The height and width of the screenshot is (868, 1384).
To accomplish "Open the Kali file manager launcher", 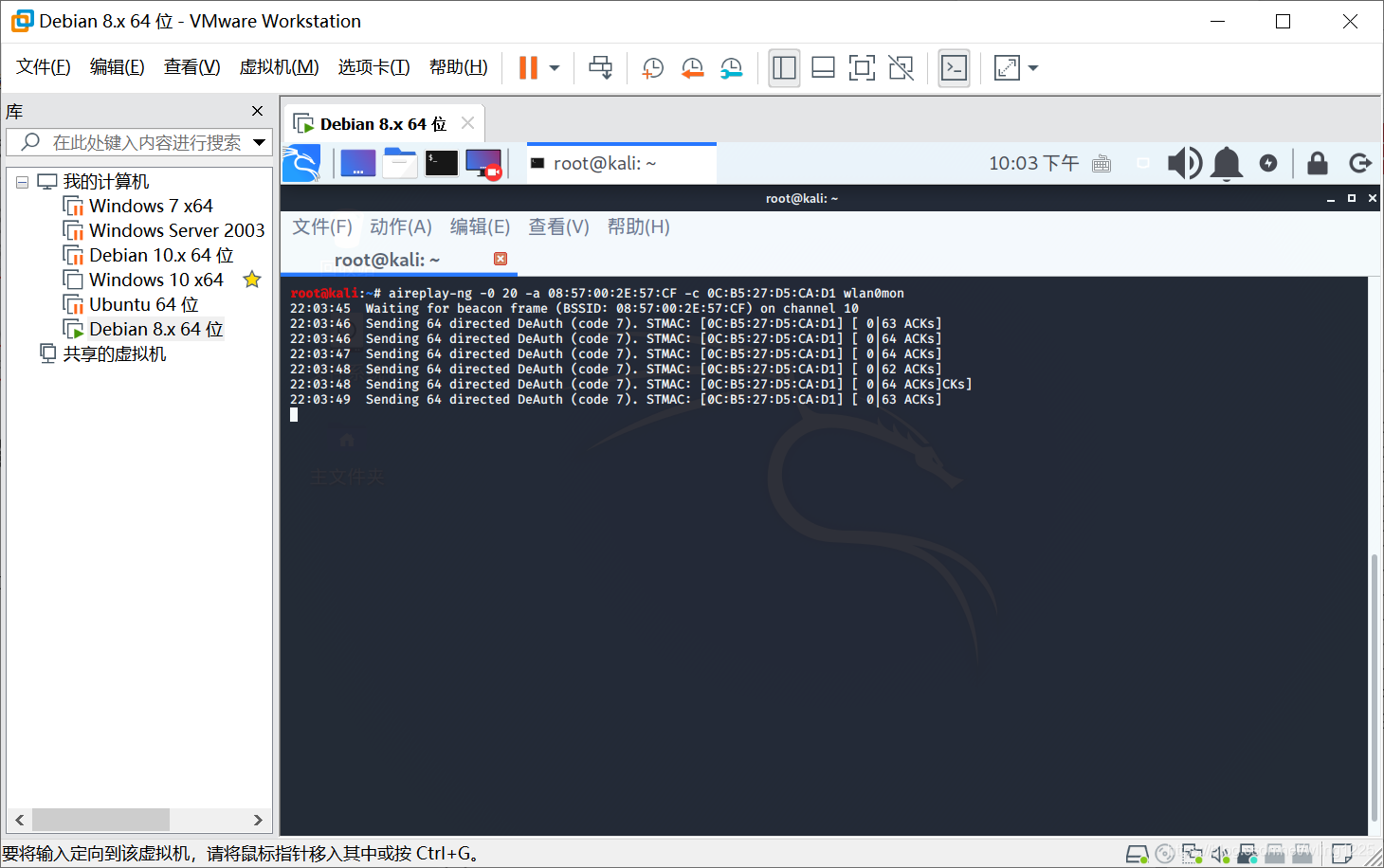I will coord(399,163).
